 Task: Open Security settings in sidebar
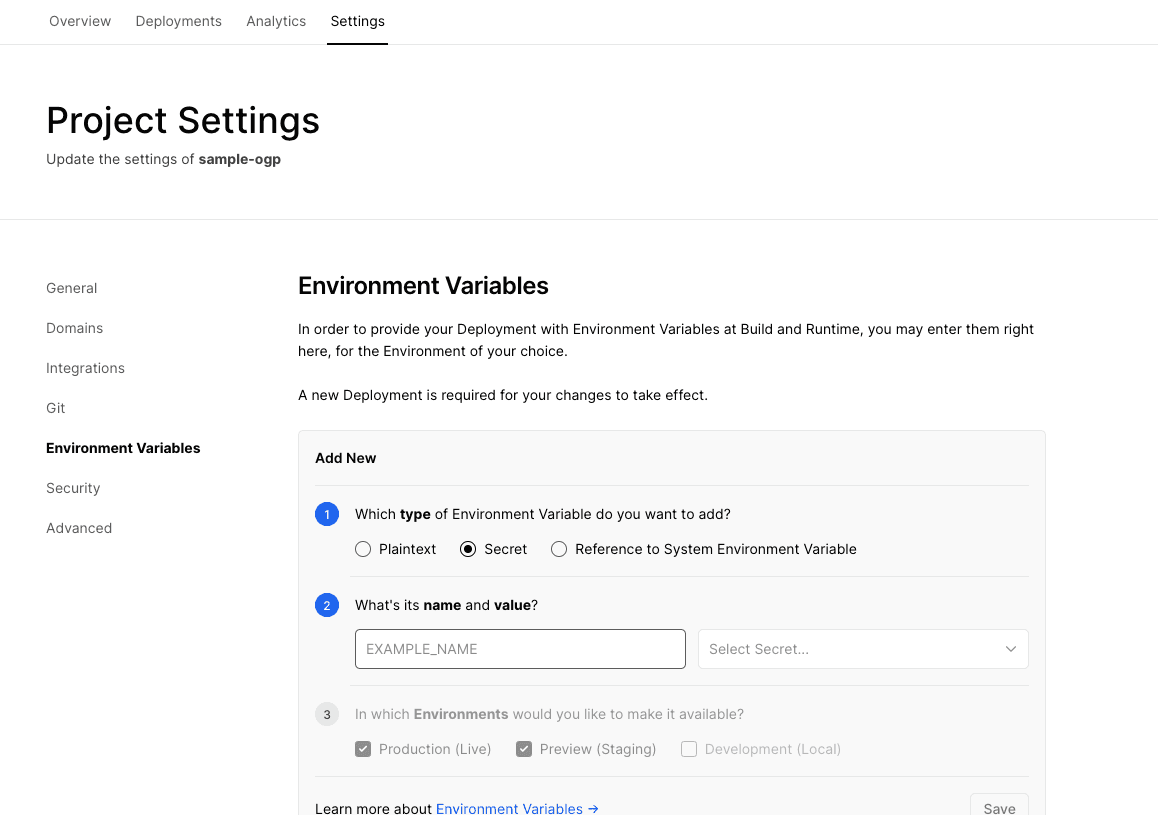pyautogui.click(x=73, y=488)
